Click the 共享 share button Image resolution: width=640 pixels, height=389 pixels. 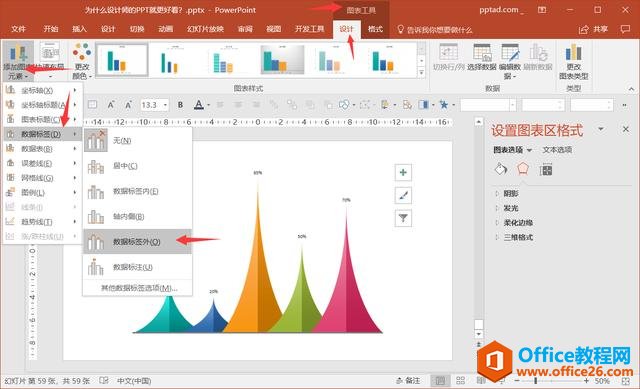tap(593, 29)
